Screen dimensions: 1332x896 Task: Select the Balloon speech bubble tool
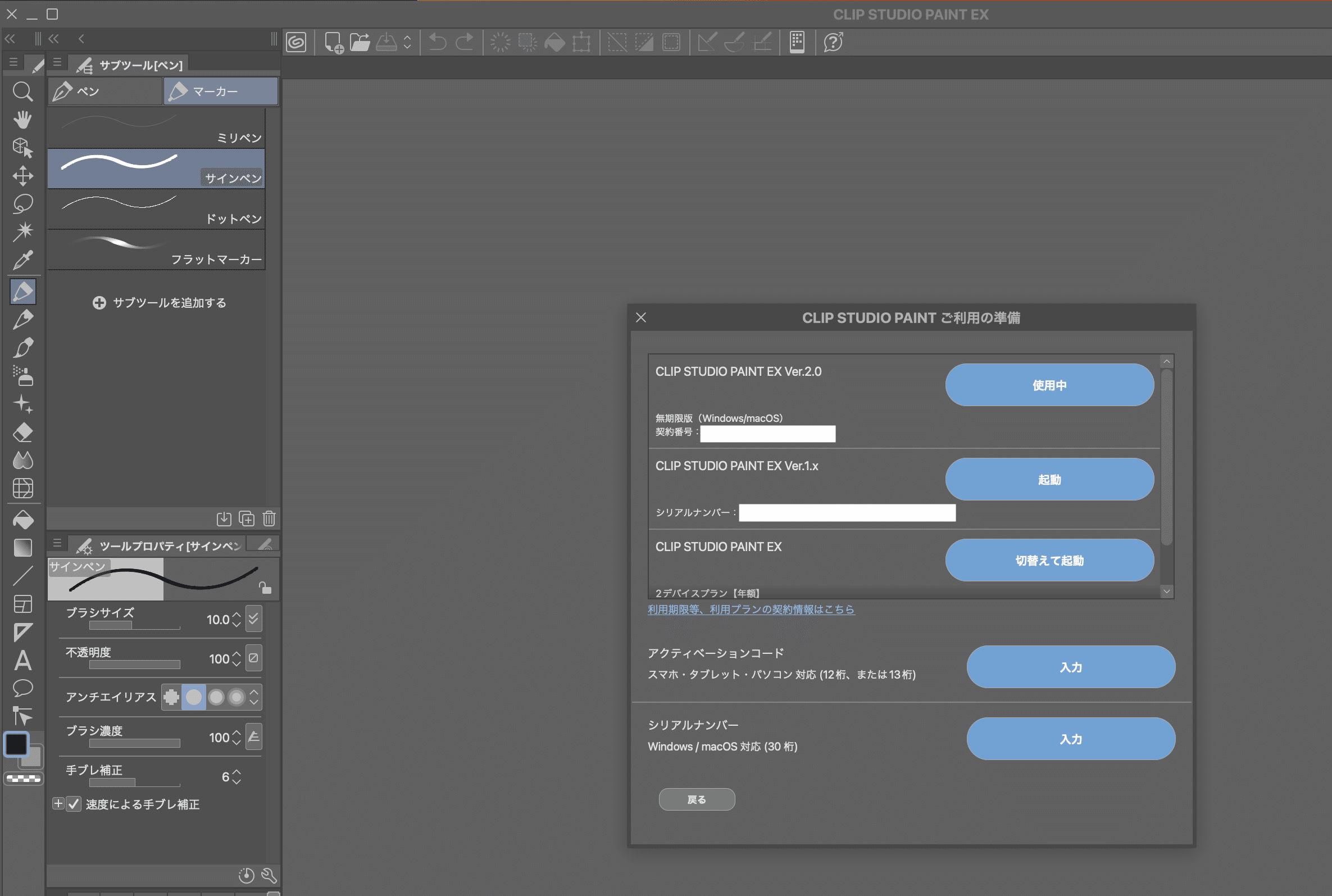click(23, 689)
